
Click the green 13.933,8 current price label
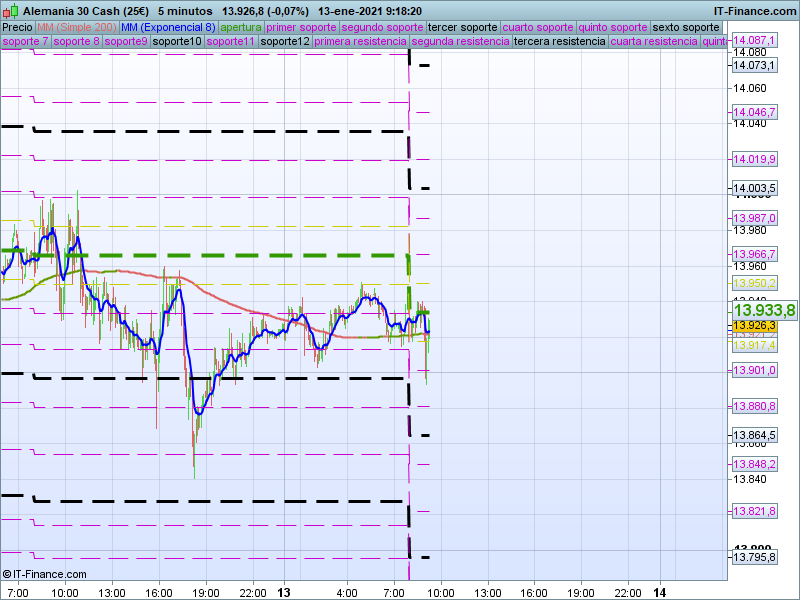(x=763, y=310)
